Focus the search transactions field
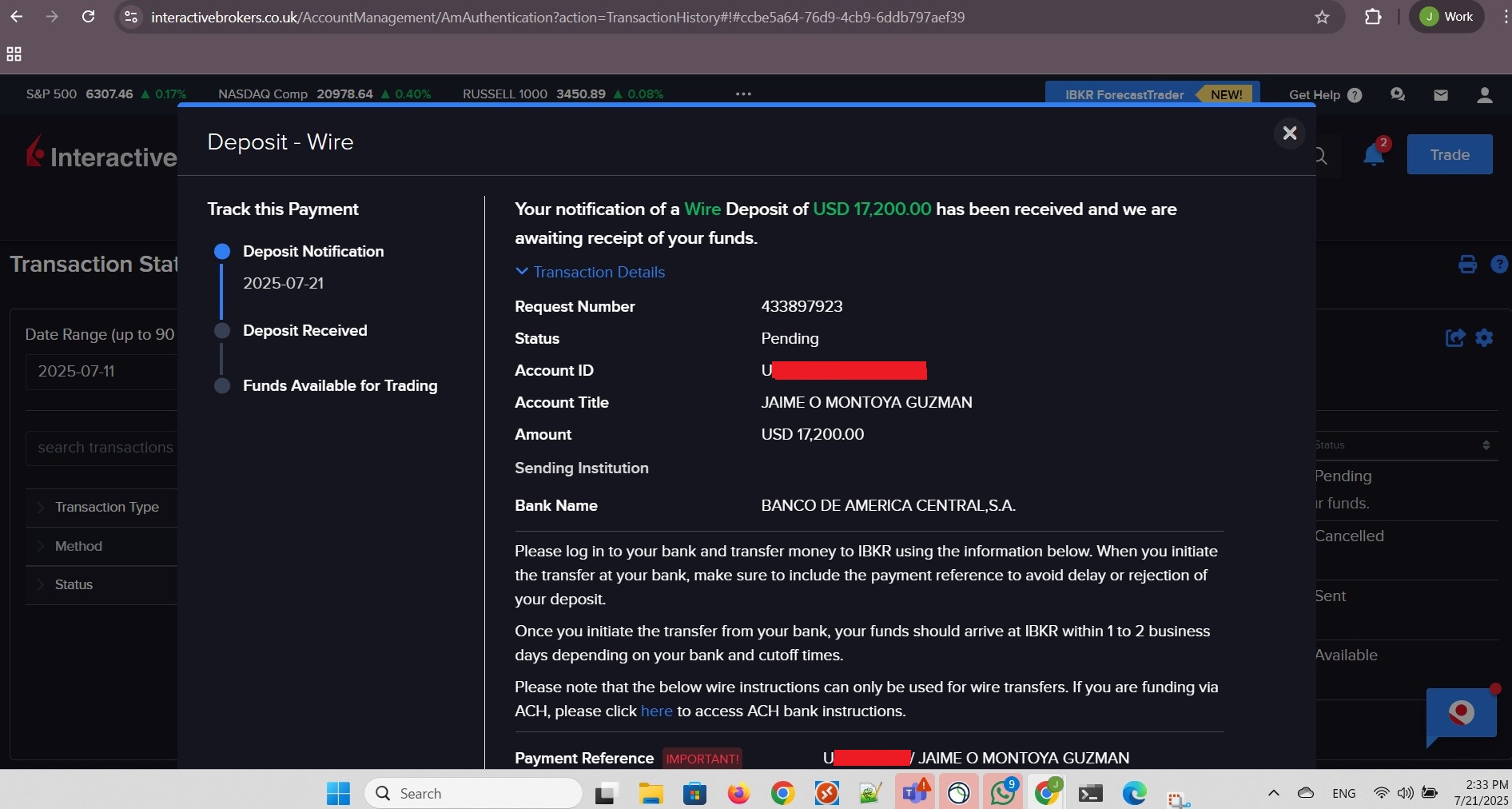 click(101, 448)
